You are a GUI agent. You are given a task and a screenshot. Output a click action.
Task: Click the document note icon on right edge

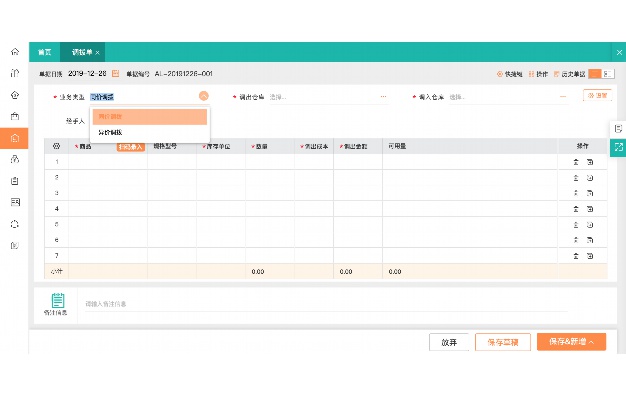(x=618, y=129)
